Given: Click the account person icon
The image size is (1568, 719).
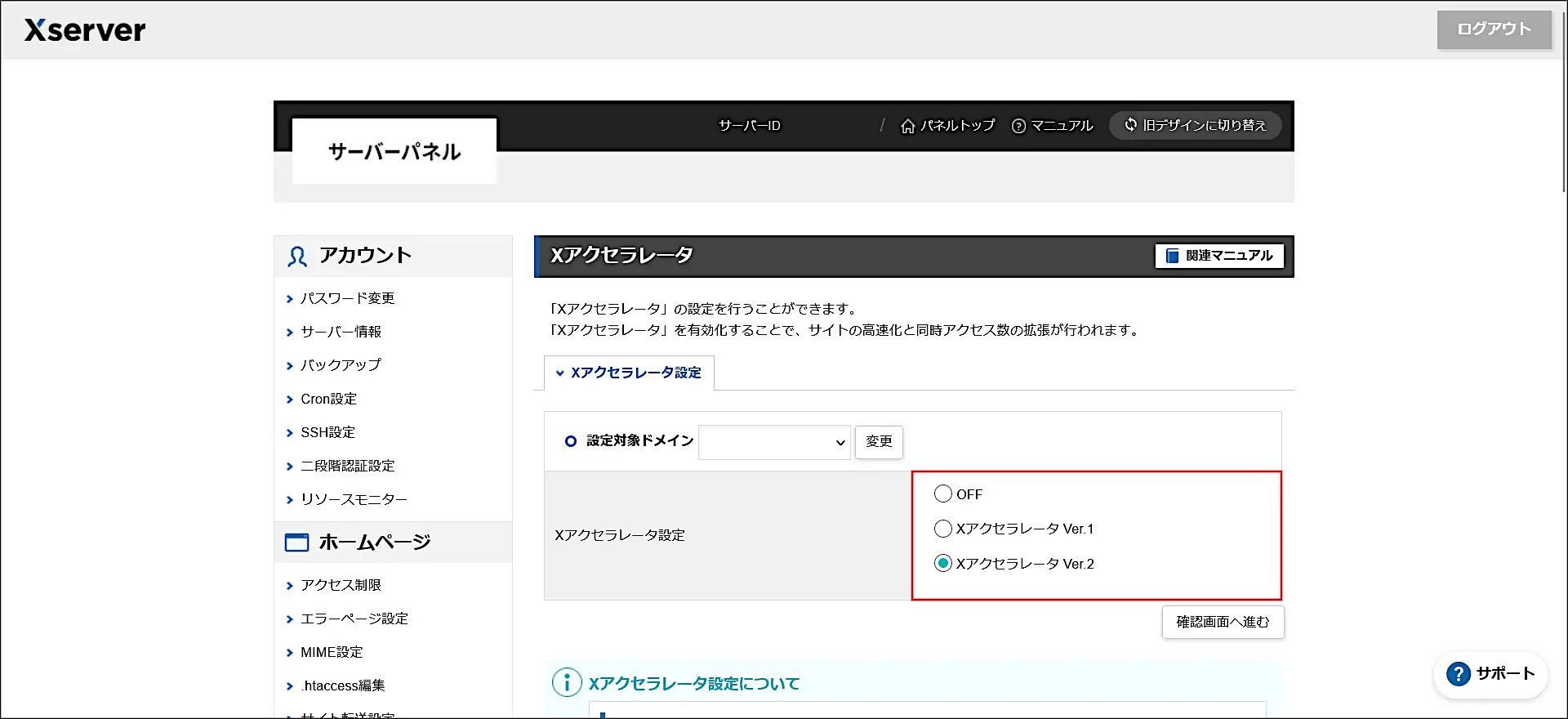Looking at the screenshot, I should click(297, 257).
